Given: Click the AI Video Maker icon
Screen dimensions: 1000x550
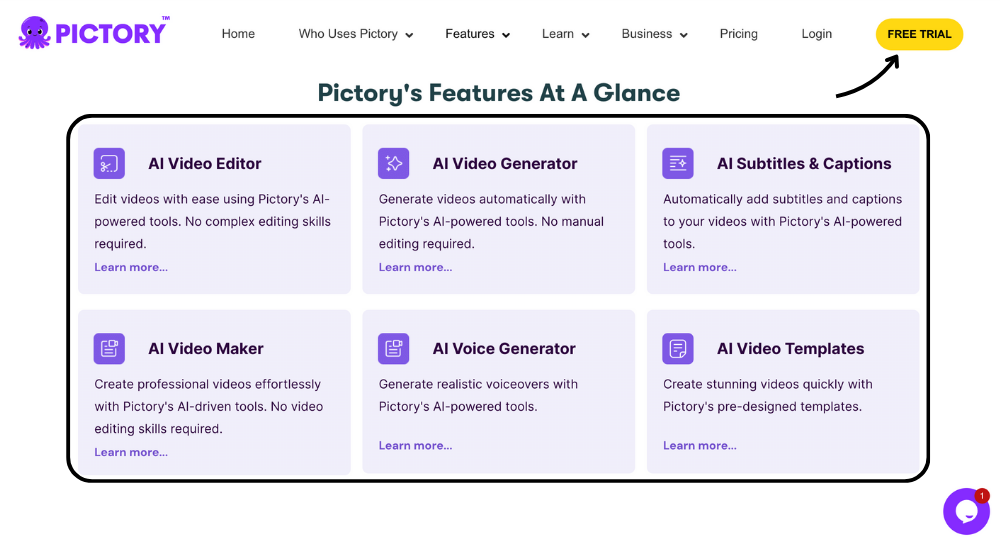Looking at the screenshot, I should coord(109,348).
